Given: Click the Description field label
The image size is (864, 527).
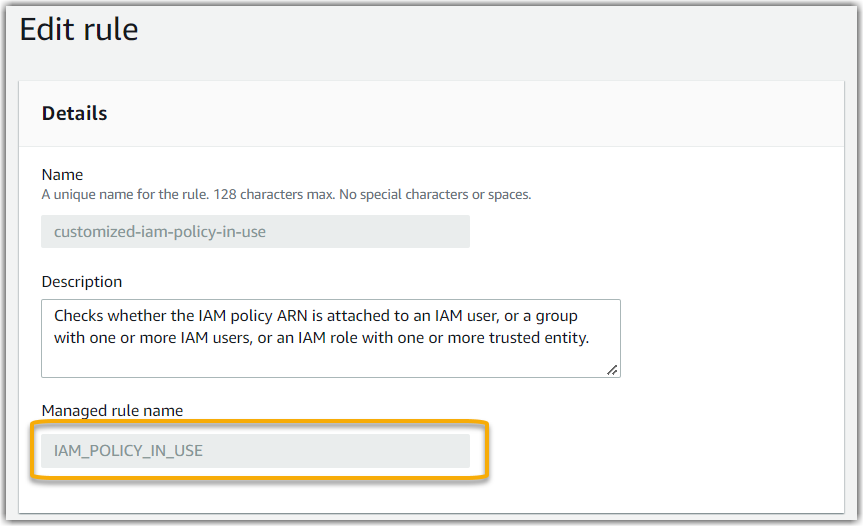Looking at the screenshot, I should (82, 282).
